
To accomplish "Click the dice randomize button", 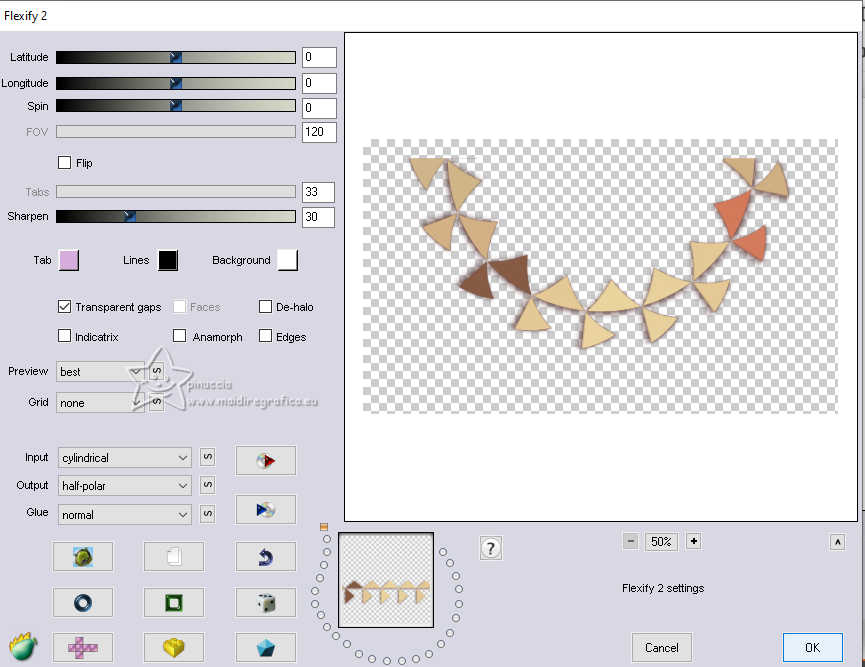I will click(265, 602).
